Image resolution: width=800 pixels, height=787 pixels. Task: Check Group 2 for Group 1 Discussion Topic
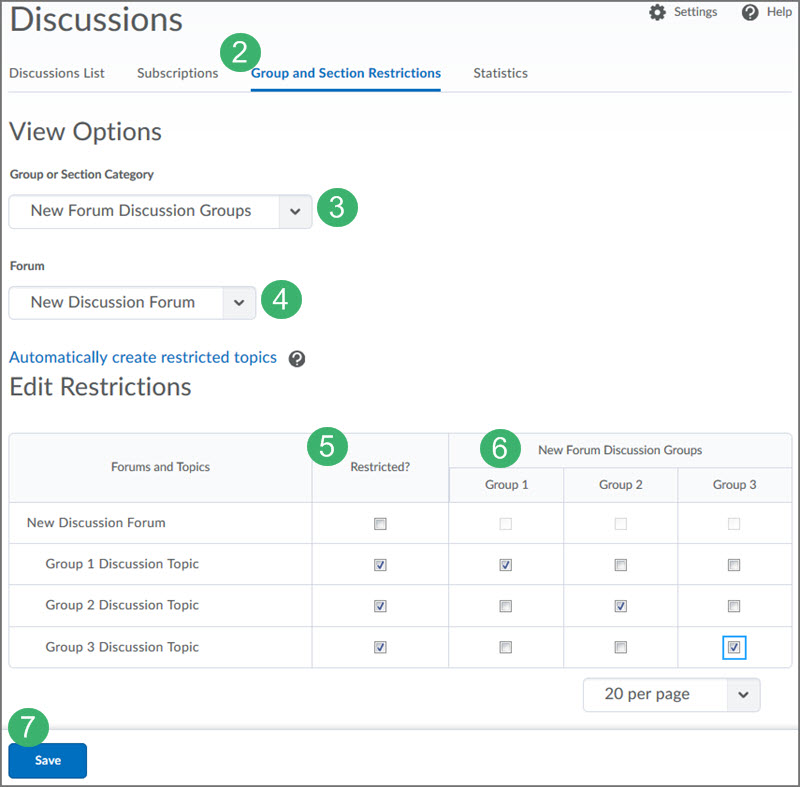pyautogui.click(x=620, y=565)
